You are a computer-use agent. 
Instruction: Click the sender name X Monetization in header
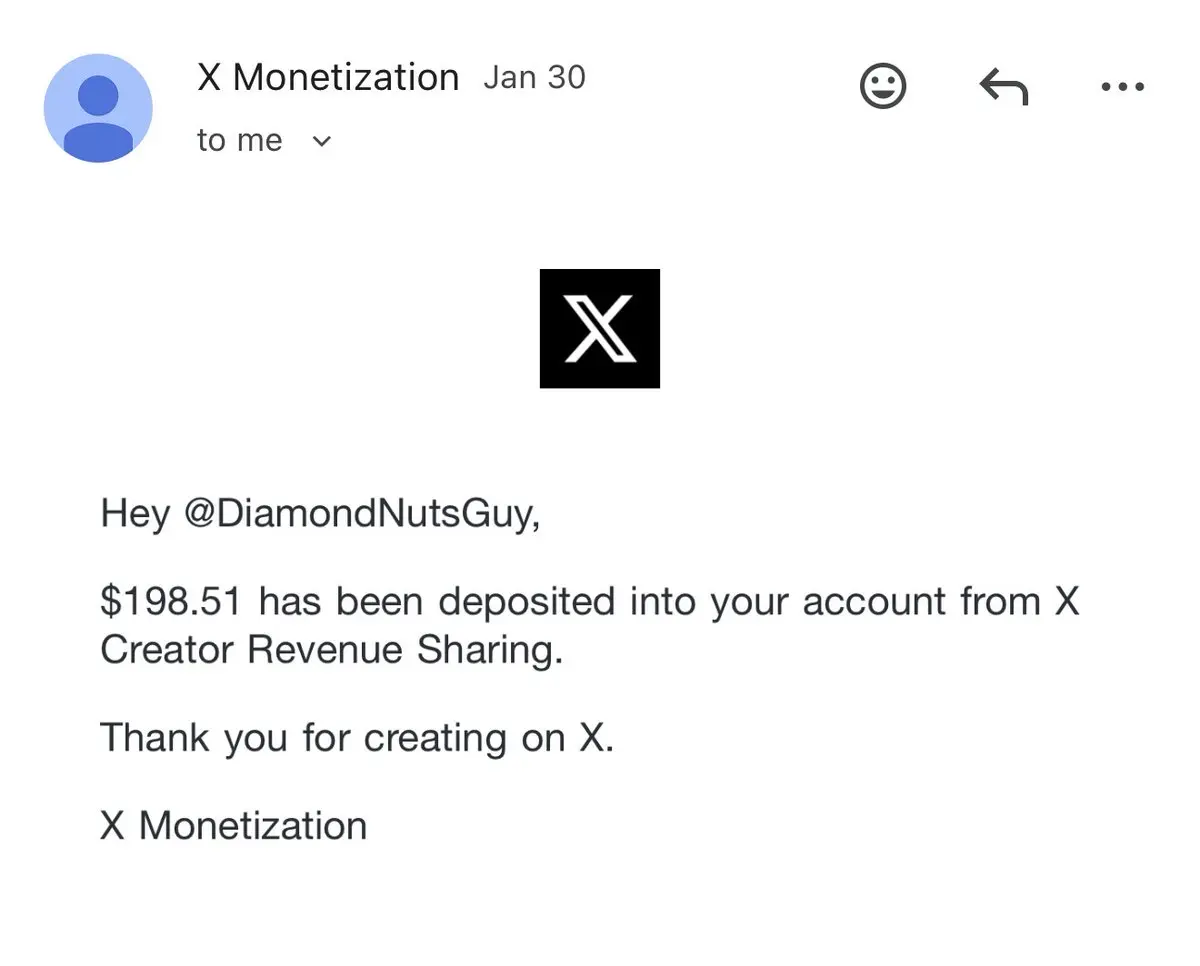(x=328, y=78)
